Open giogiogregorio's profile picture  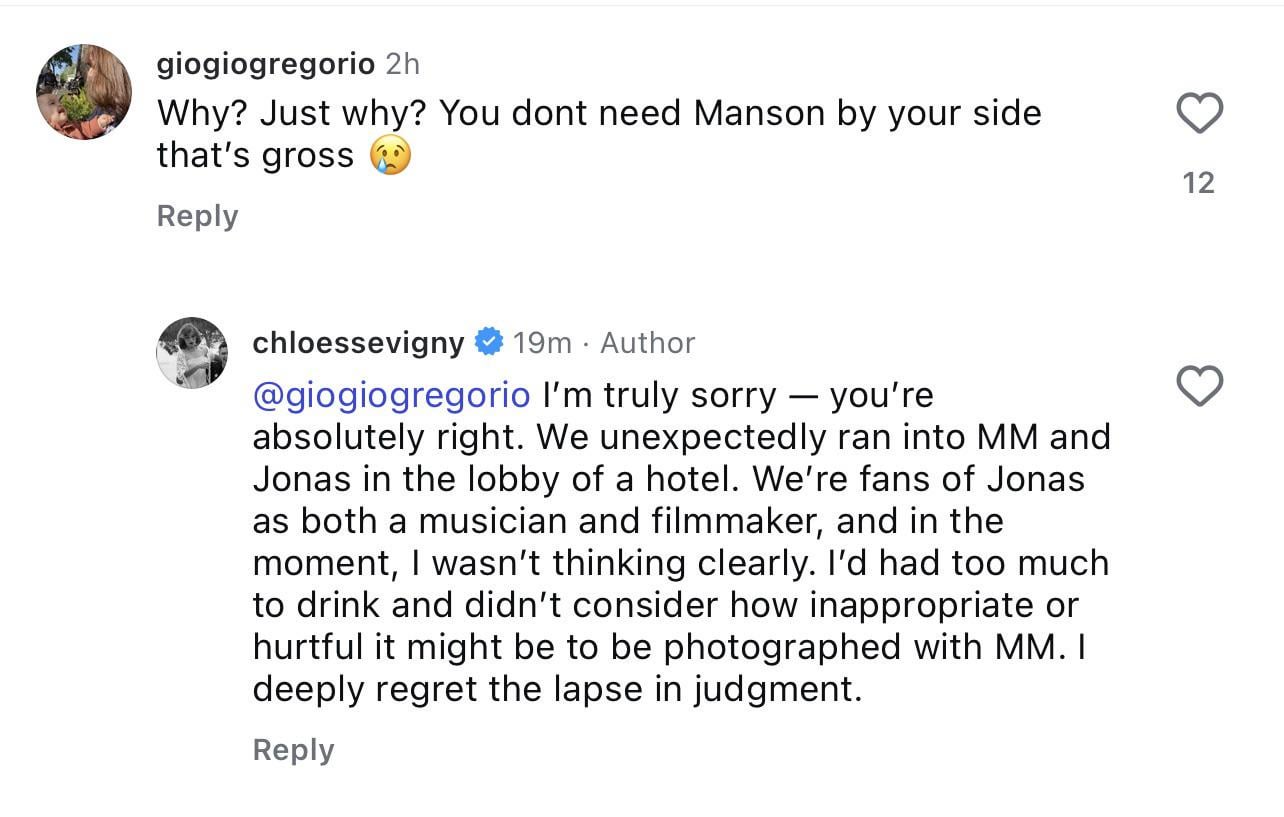(x=84, y=91)
